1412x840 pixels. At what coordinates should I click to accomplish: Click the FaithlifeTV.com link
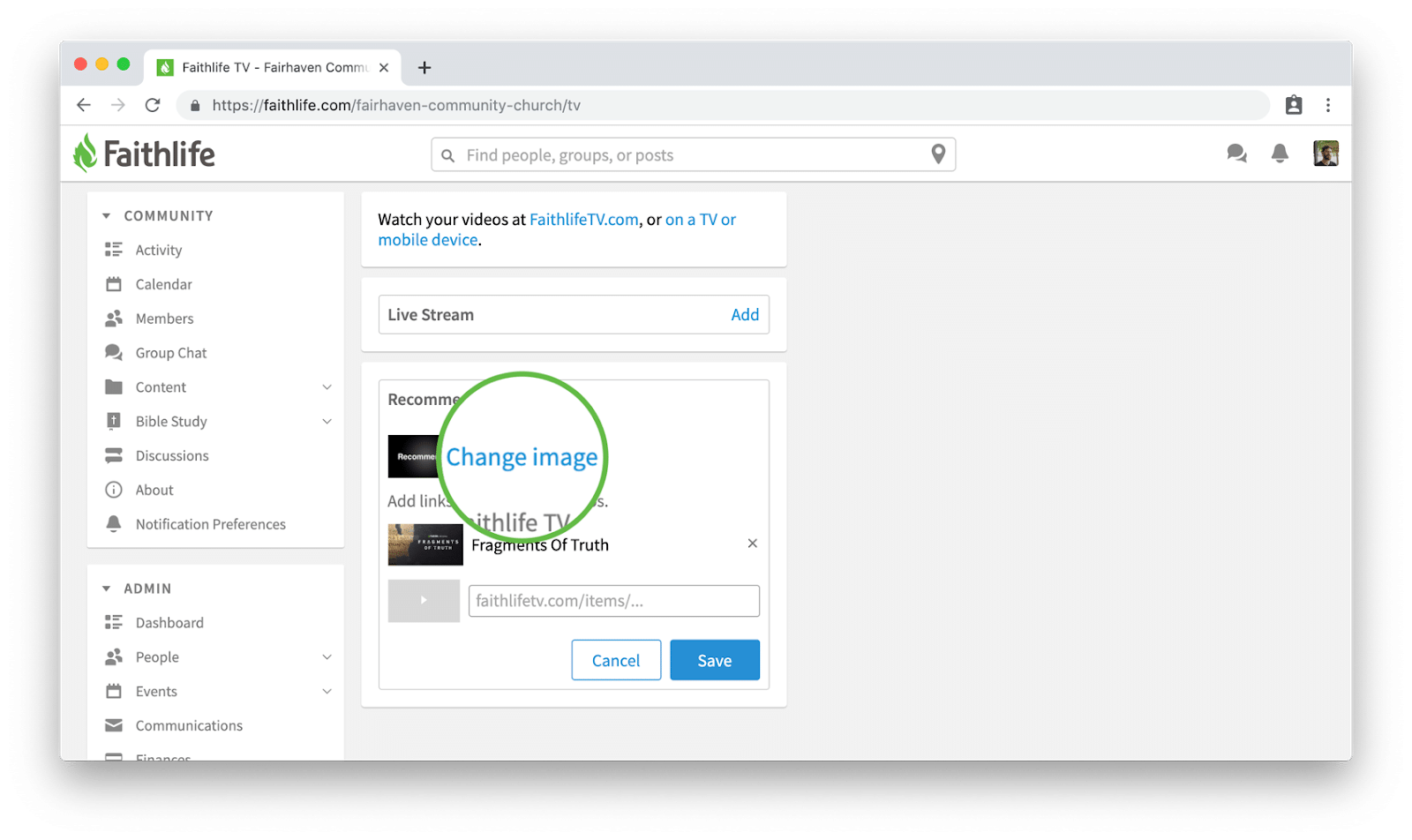tap(583, 219)
